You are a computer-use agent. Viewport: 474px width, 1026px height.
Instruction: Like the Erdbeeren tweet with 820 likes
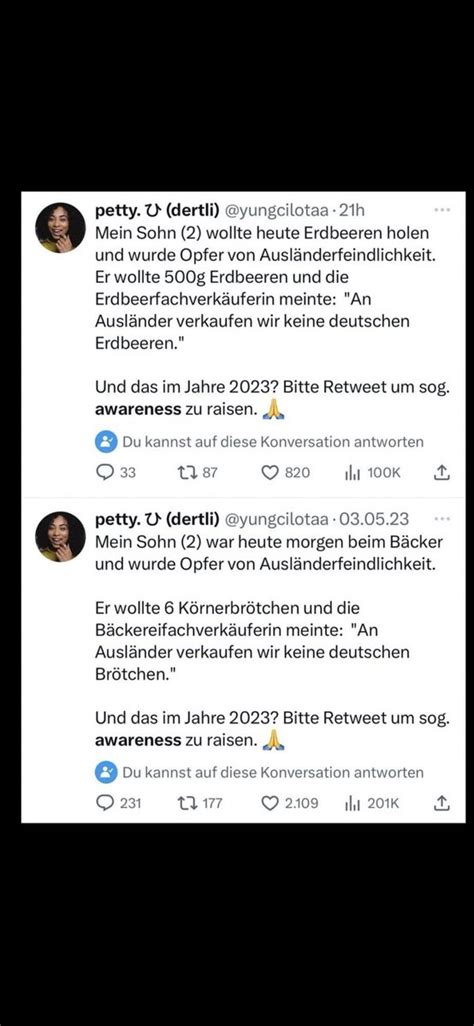coord(285,472)
